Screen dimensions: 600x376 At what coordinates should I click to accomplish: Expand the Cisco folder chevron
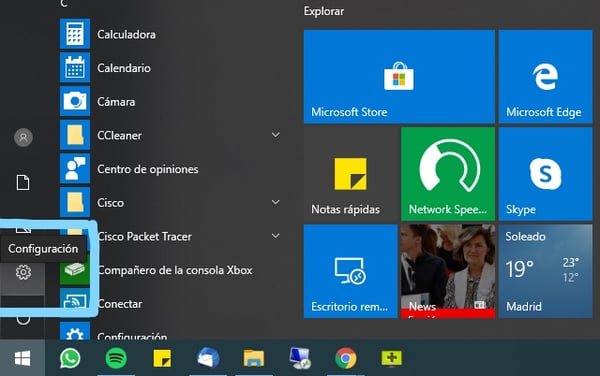click(x=276, y=202)
